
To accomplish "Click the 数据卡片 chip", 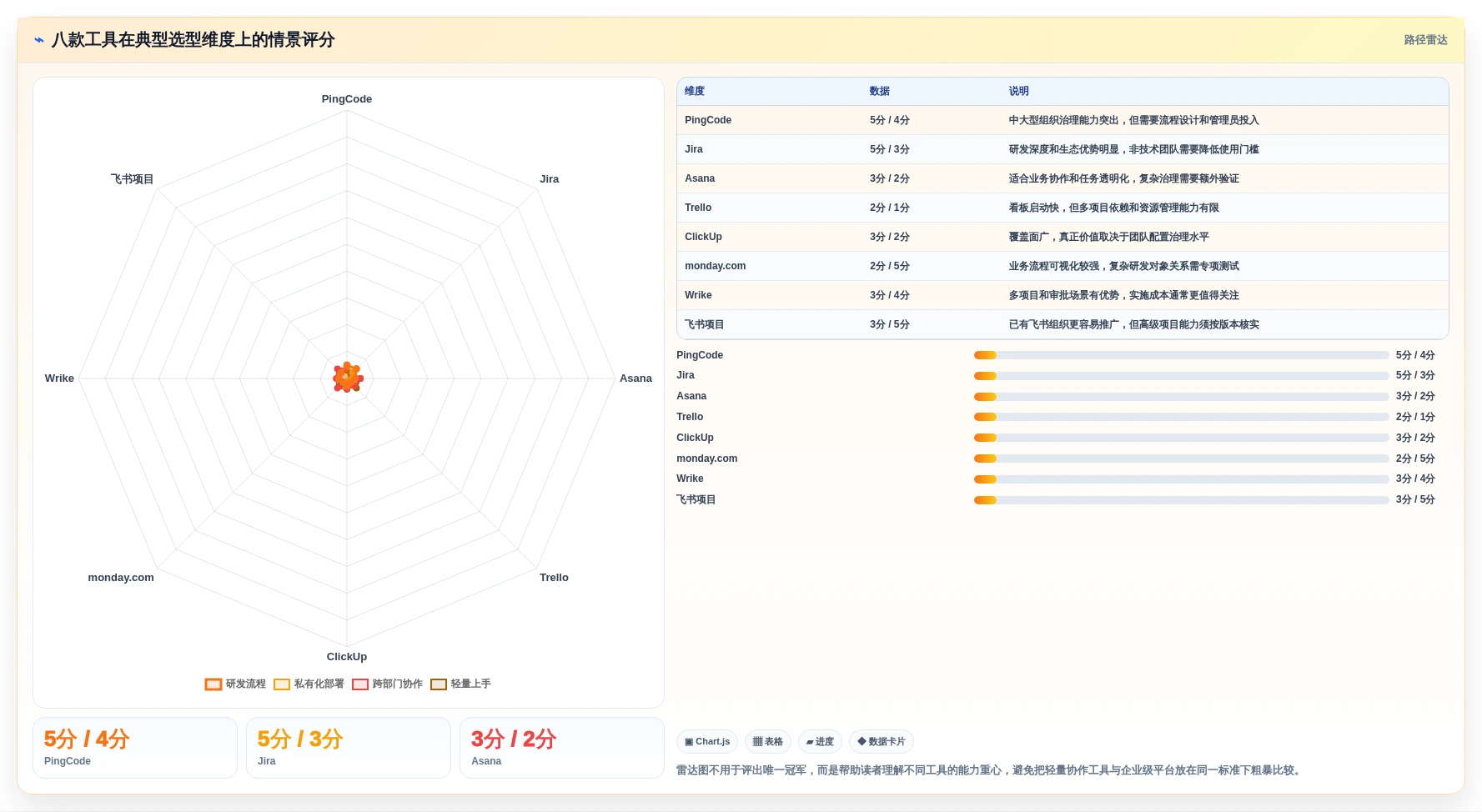I will pyautogui.click(x=881, y=741).
